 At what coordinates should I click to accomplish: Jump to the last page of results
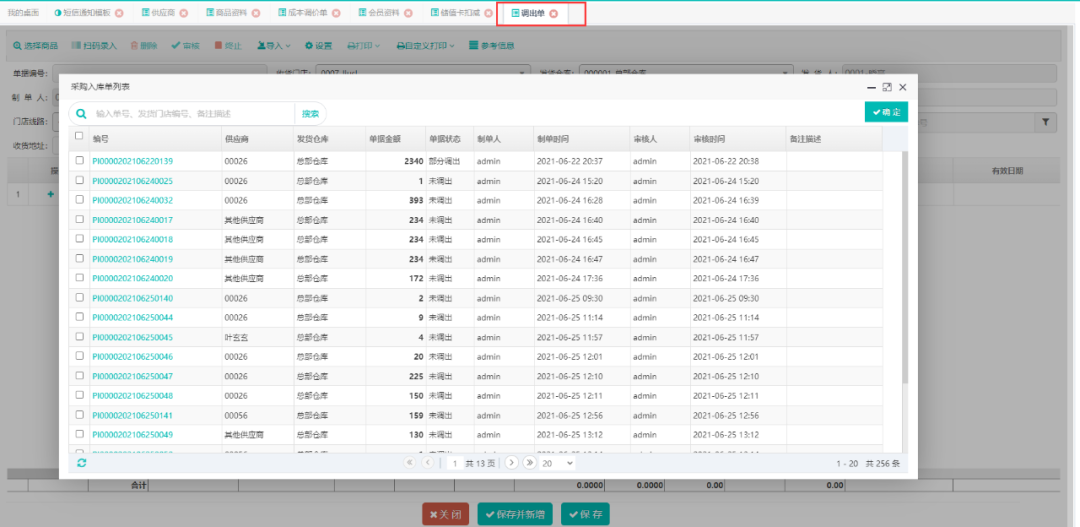[528, 463]
